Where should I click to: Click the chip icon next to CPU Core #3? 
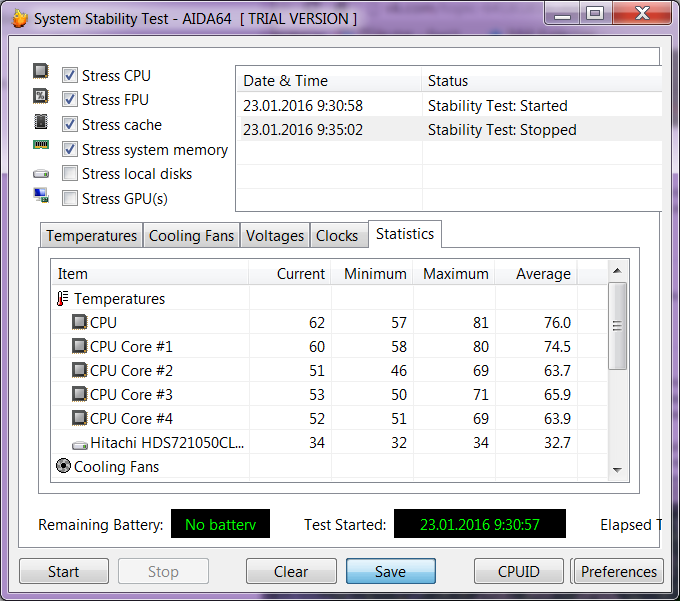coord(79,394)
